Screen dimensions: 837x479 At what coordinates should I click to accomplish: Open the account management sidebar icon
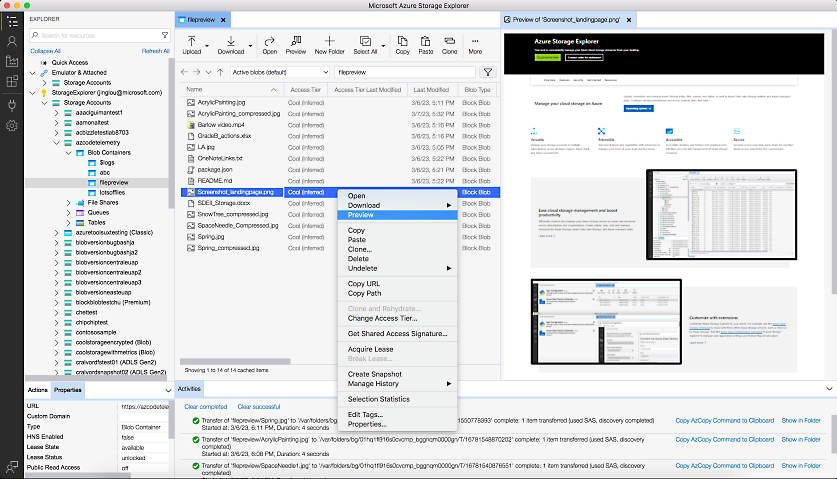point(12,41)
